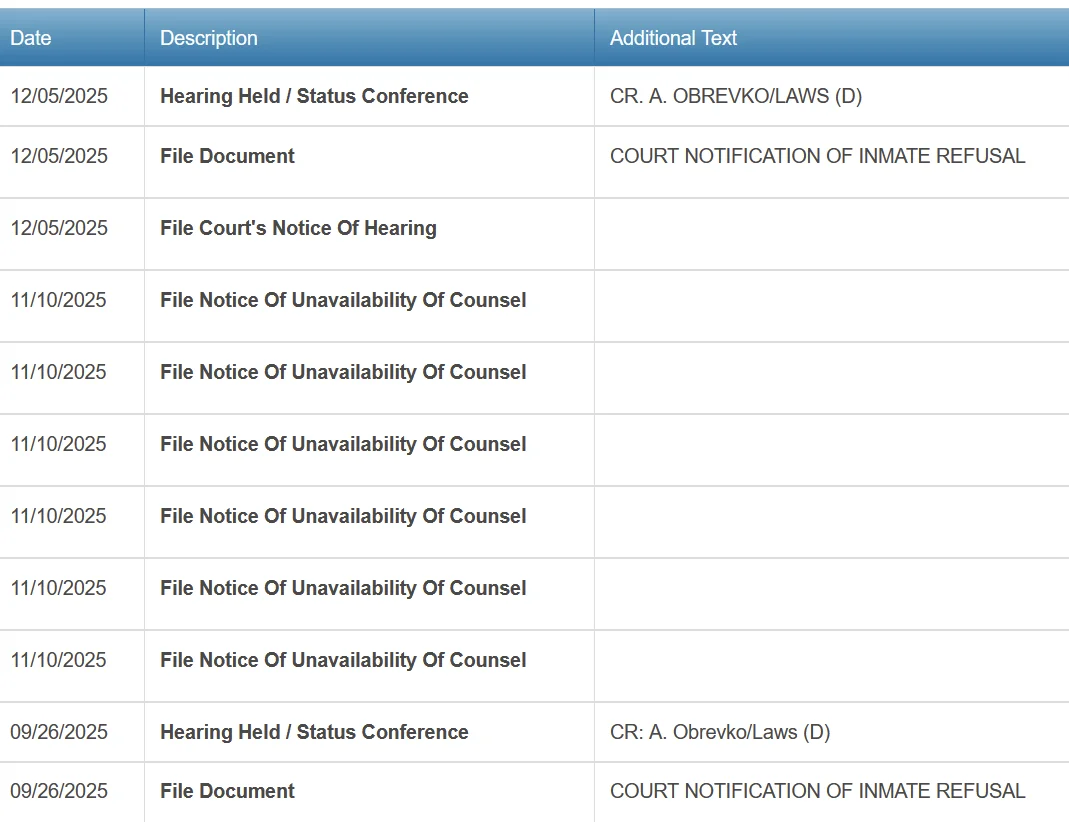The width and height of the screenshot is (1069, 822).
Task: Open the File Document entry dated 12/05/2025
Action: click(x=227, y=156)
